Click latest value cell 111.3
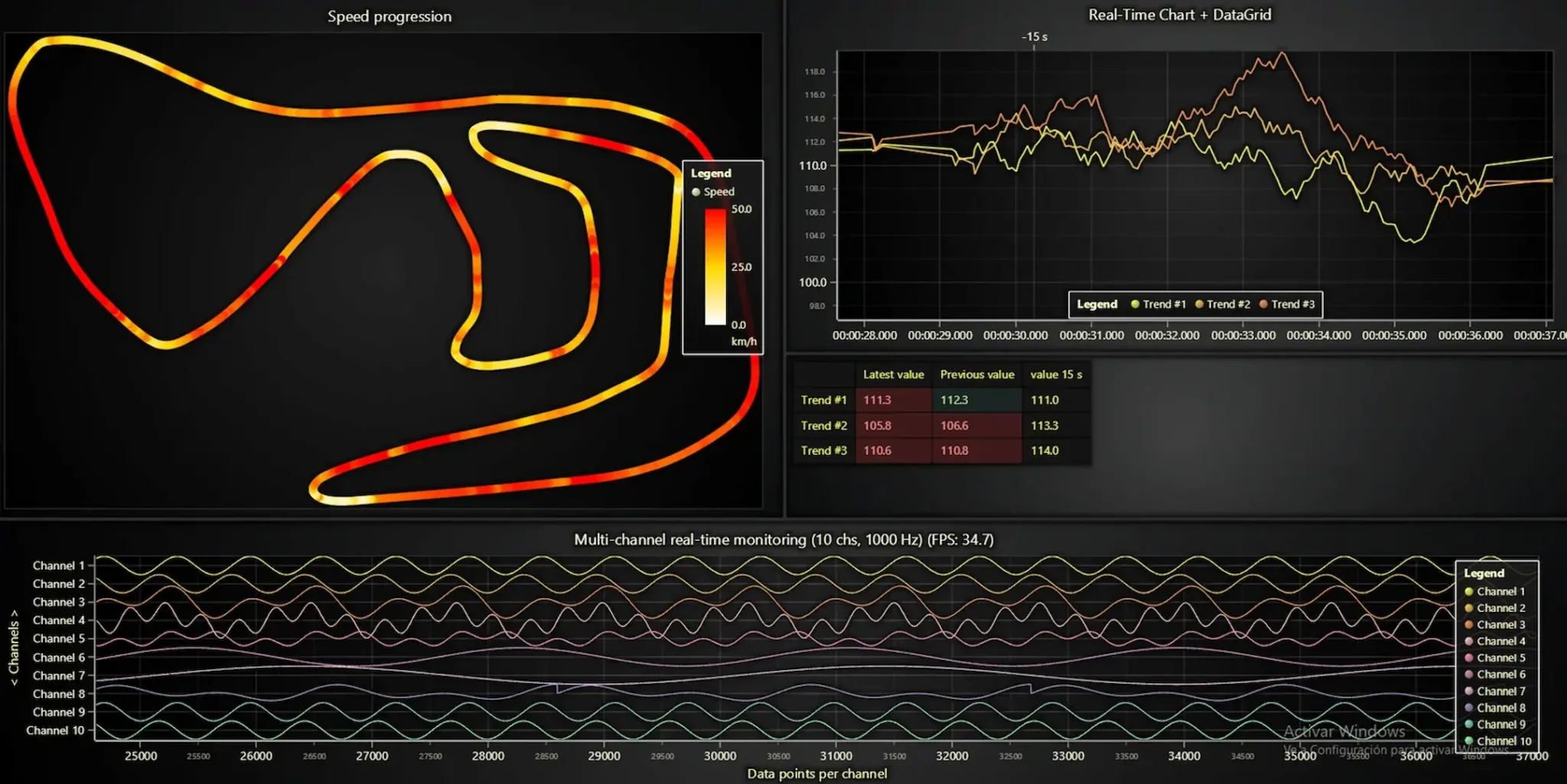Screen dimensions: 1567x784 (x=894, y=400)
